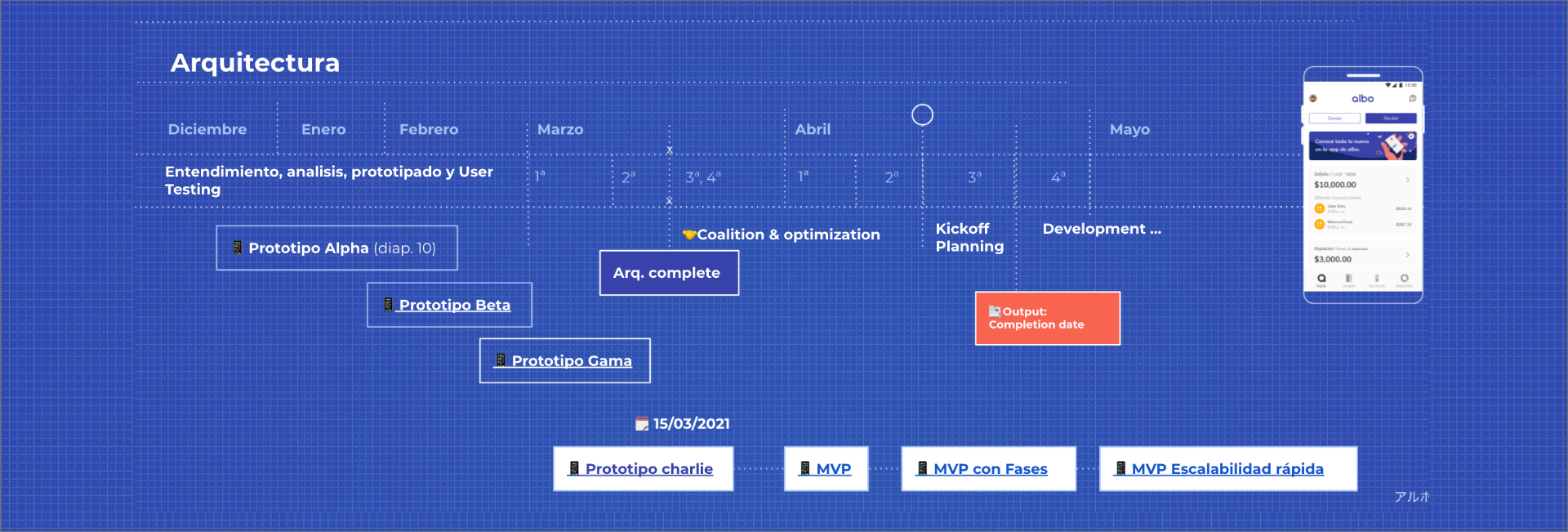Viewport: 1568px width, 532px height.
Task: Open the Prototipo Beta link
Action: pyautogui.click(x=454, y=305)
